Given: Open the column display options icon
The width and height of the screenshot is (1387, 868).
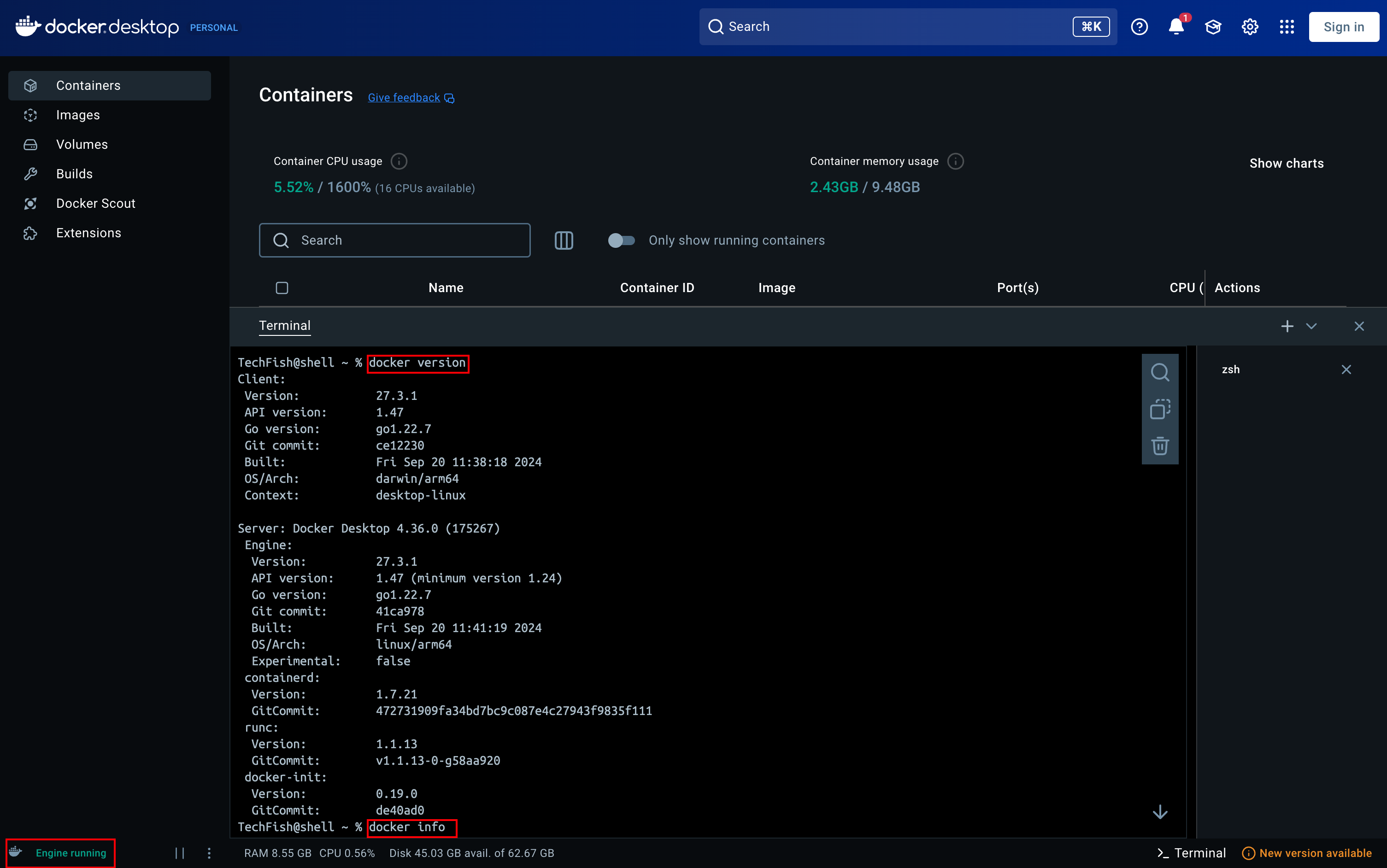Looking at the screenshot, I should tap(564, 240).
